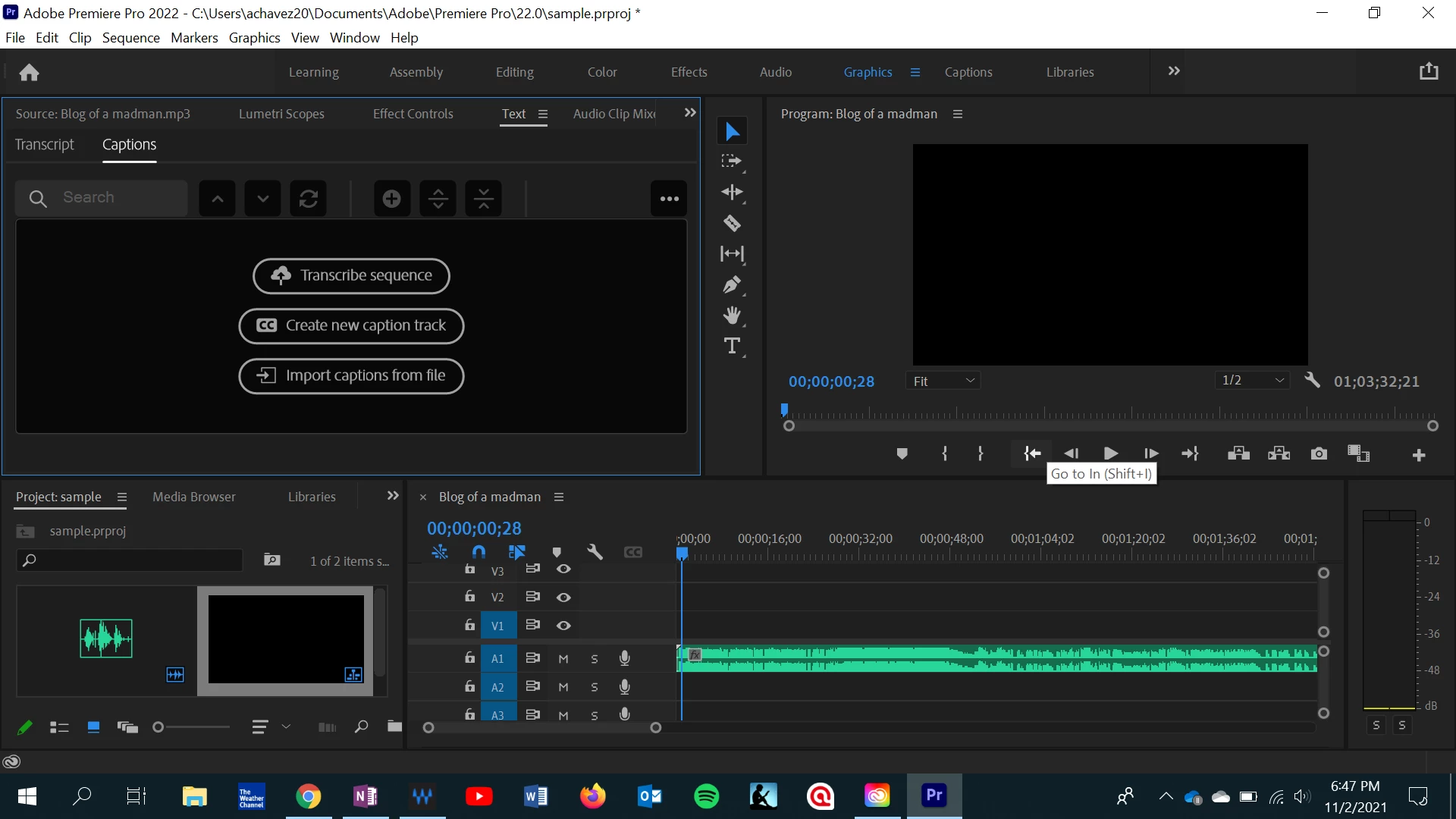Viewport: 1456px width, 819px height.
Task: Open the 1/2 playback resolution dropdown
Action: pos(1252,381)
